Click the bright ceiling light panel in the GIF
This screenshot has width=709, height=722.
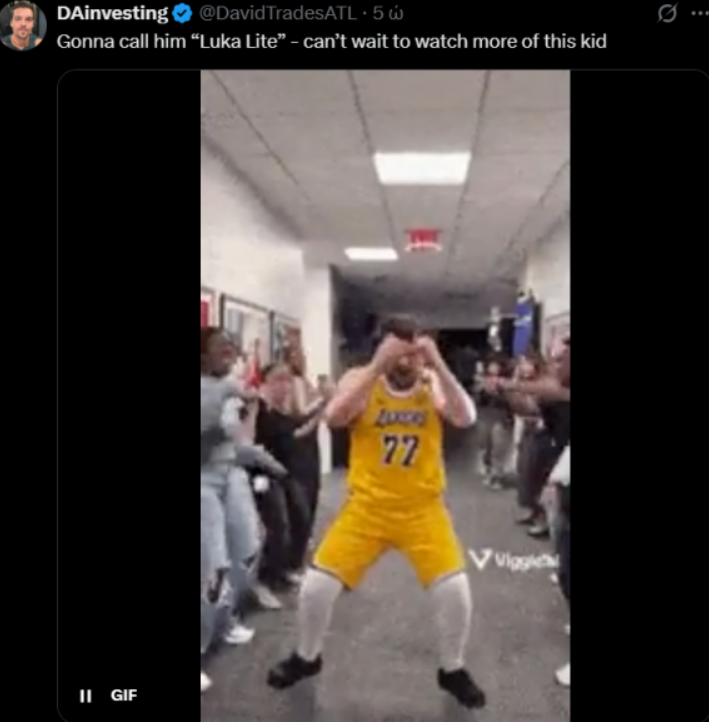pos(421,167)
